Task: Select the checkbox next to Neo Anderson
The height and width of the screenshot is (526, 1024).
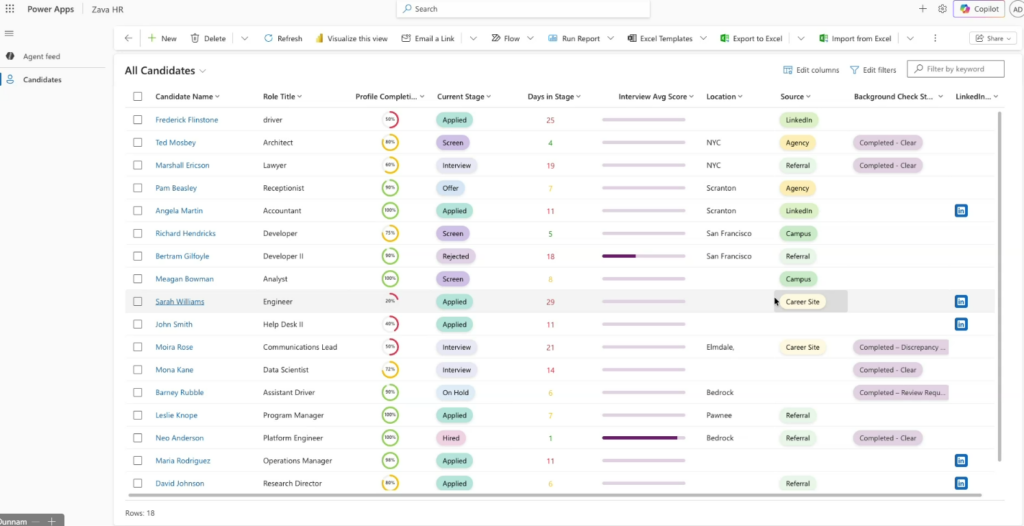Action: 138,438
